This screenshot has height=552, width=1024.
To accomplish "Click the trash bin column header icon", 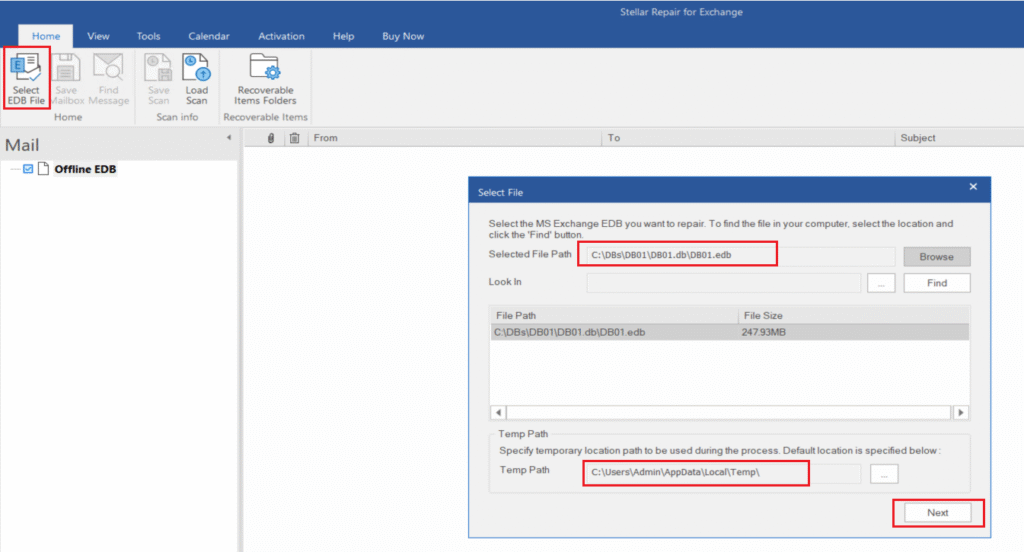I will click(x=295, y=138).
